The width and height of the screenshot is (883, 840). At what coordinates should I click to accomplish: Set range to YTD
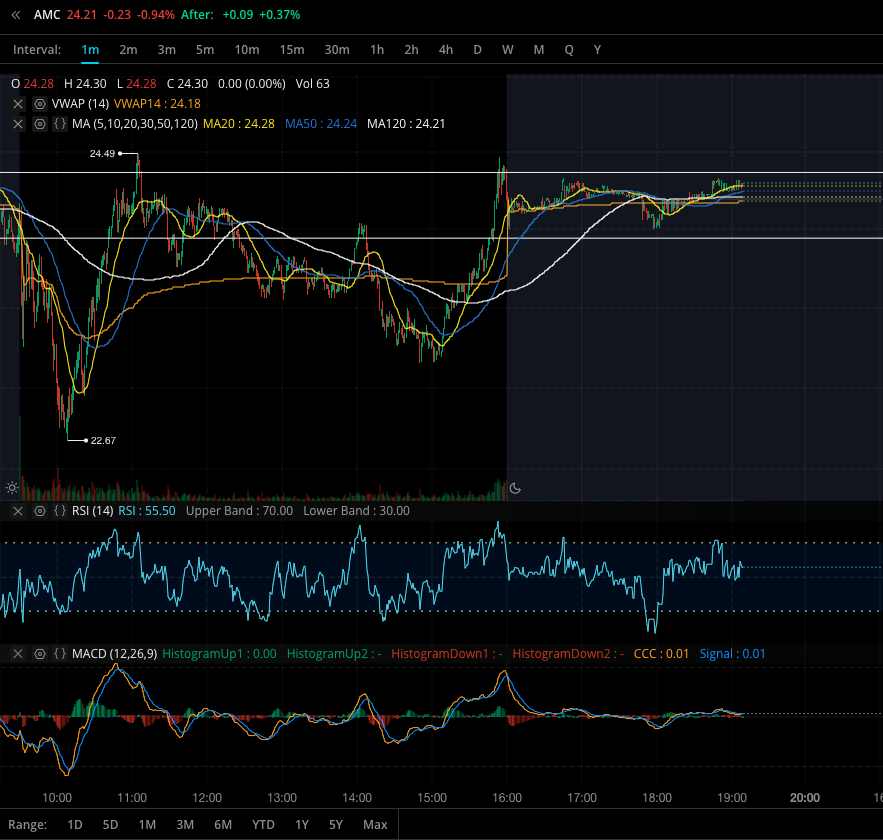(x=263, y=825)
